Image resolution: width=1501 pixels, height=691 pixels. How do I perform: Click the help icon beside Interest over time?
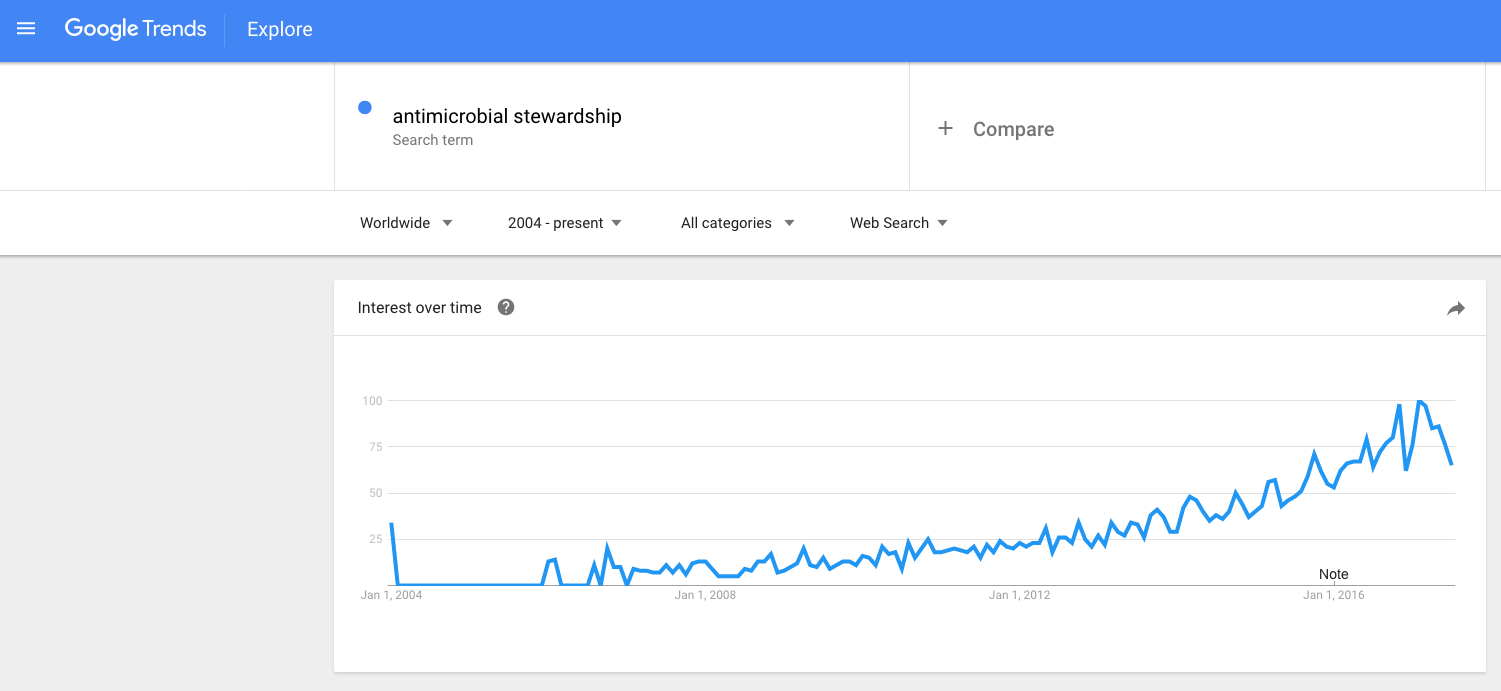click(506, 308)
